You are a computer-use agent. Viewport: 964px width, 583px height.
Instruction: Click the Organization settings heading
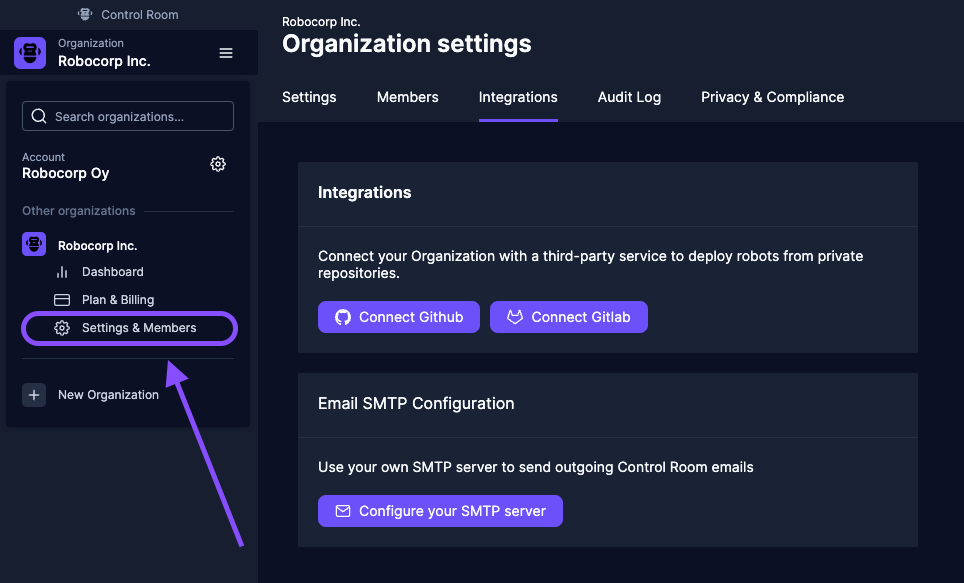[x=406, y=44]
